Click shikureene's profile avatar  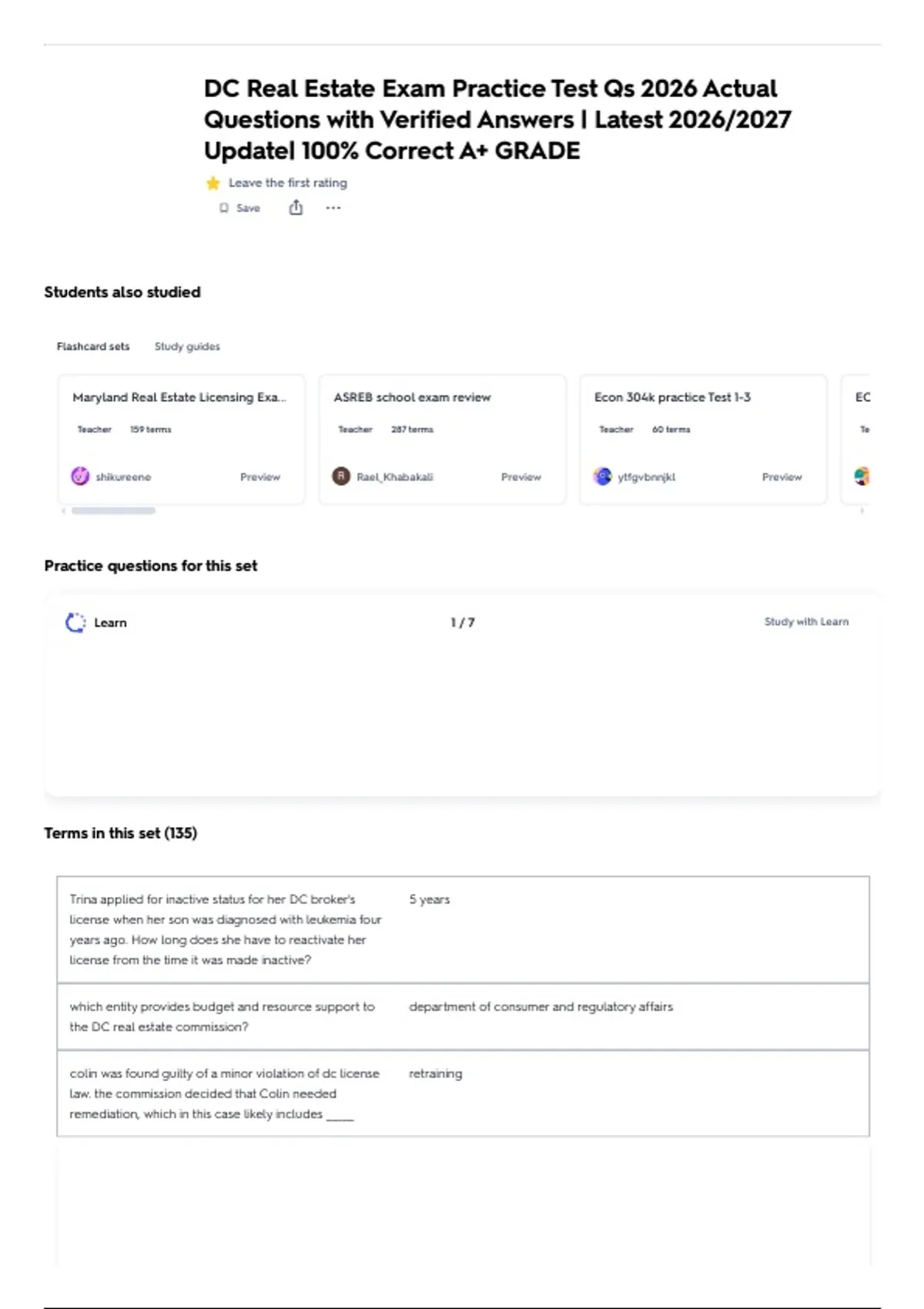coord(80,477)
